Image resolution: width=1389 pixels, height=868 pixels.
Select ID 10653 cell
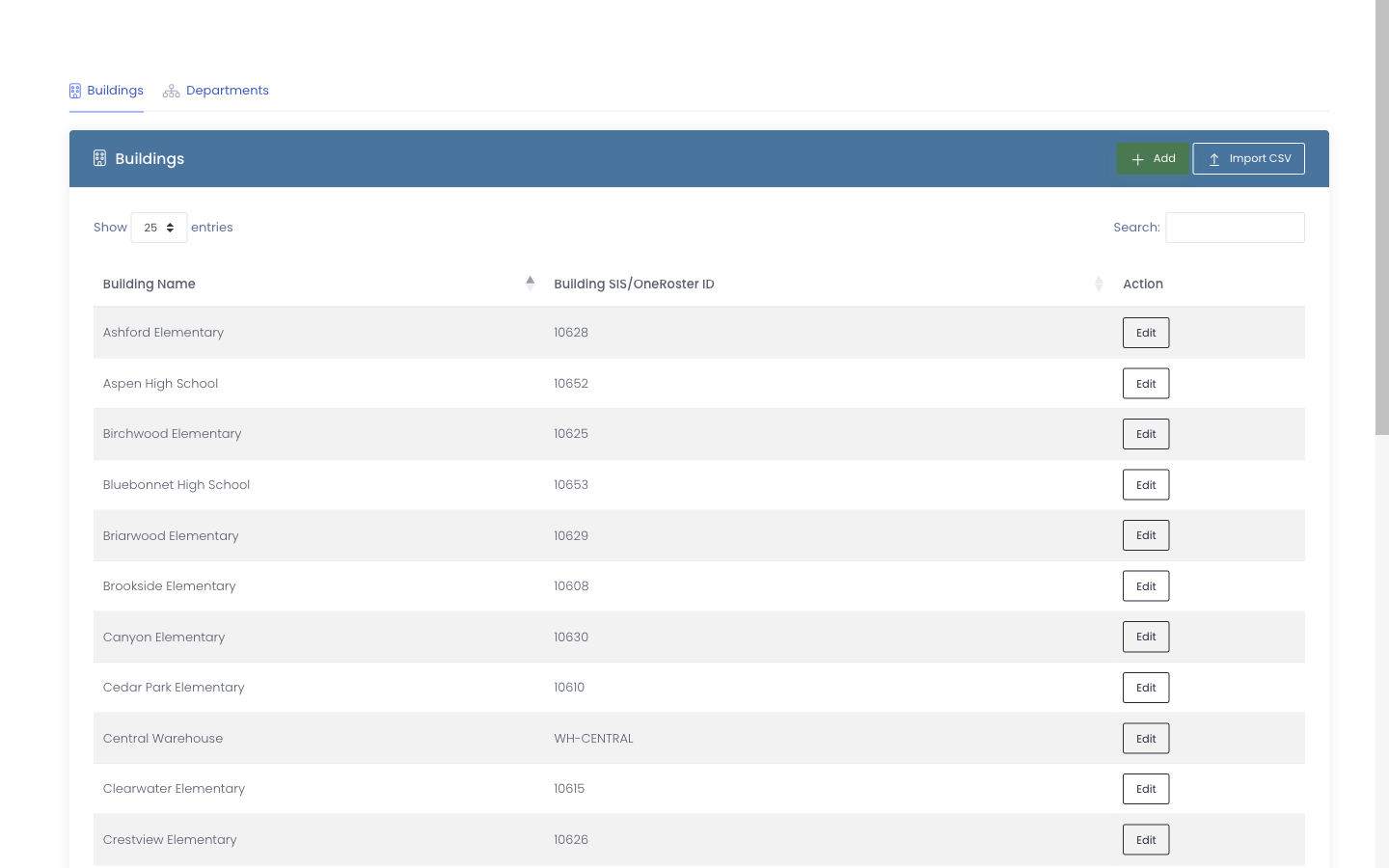(829, 485)
